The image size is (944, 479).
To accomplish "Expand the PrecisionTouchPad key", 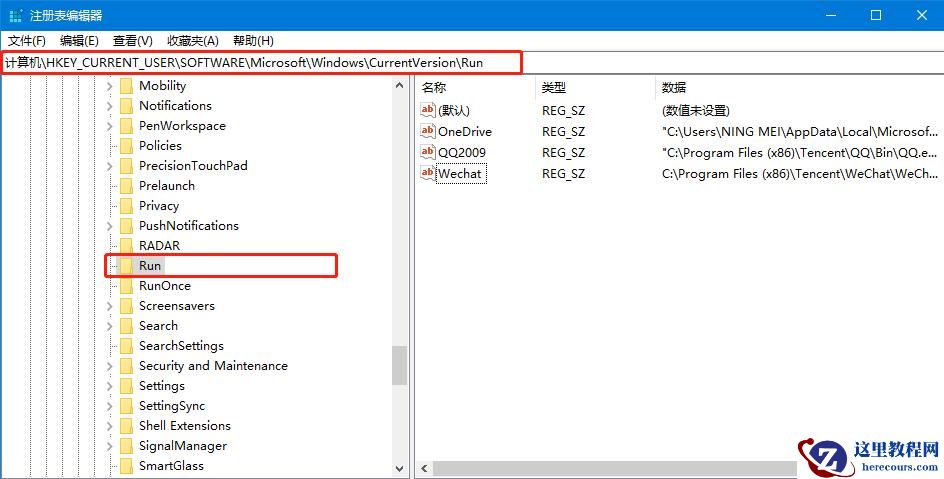I will (110, 166).
